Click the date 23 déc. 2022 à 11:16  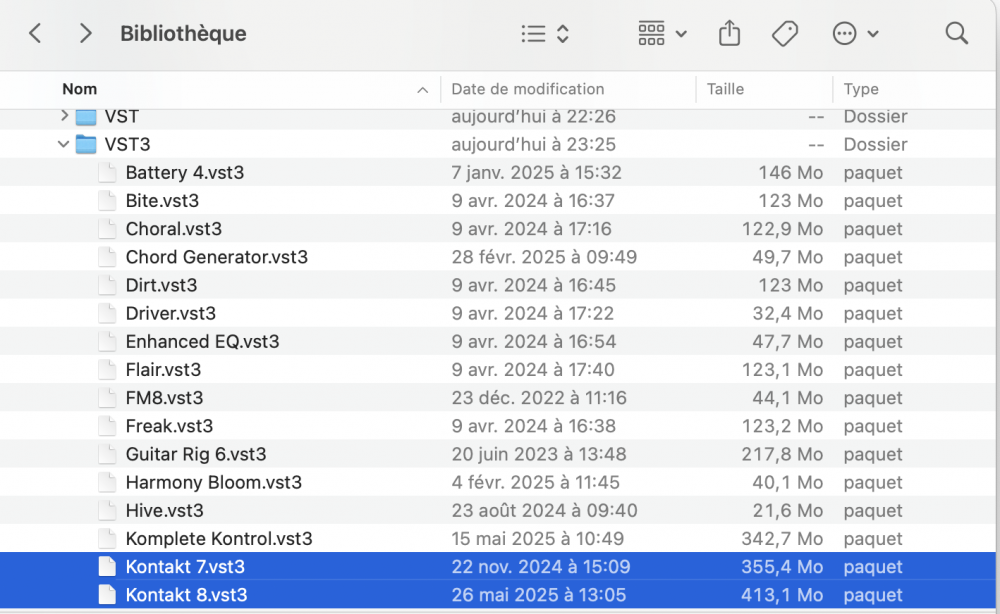click(539, 398)
